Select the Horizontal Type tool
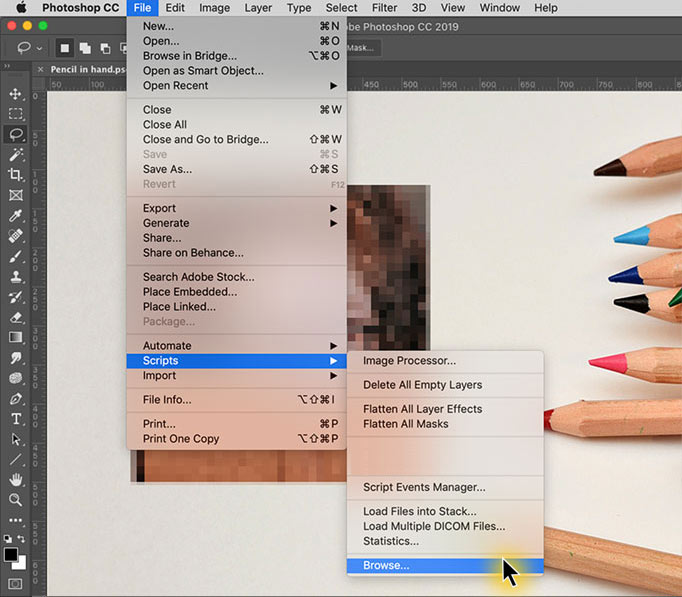 [16, 419]
